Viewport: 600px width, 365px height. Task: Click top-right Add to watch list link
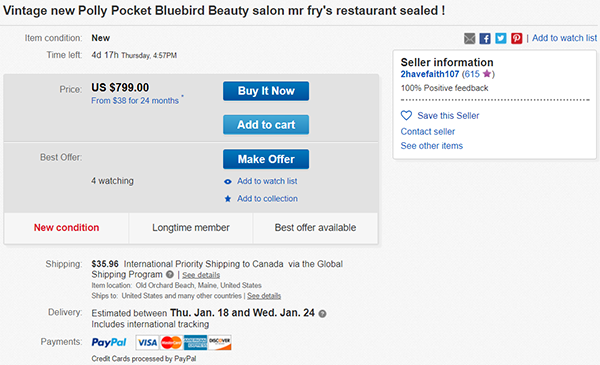tap(564, 38)
